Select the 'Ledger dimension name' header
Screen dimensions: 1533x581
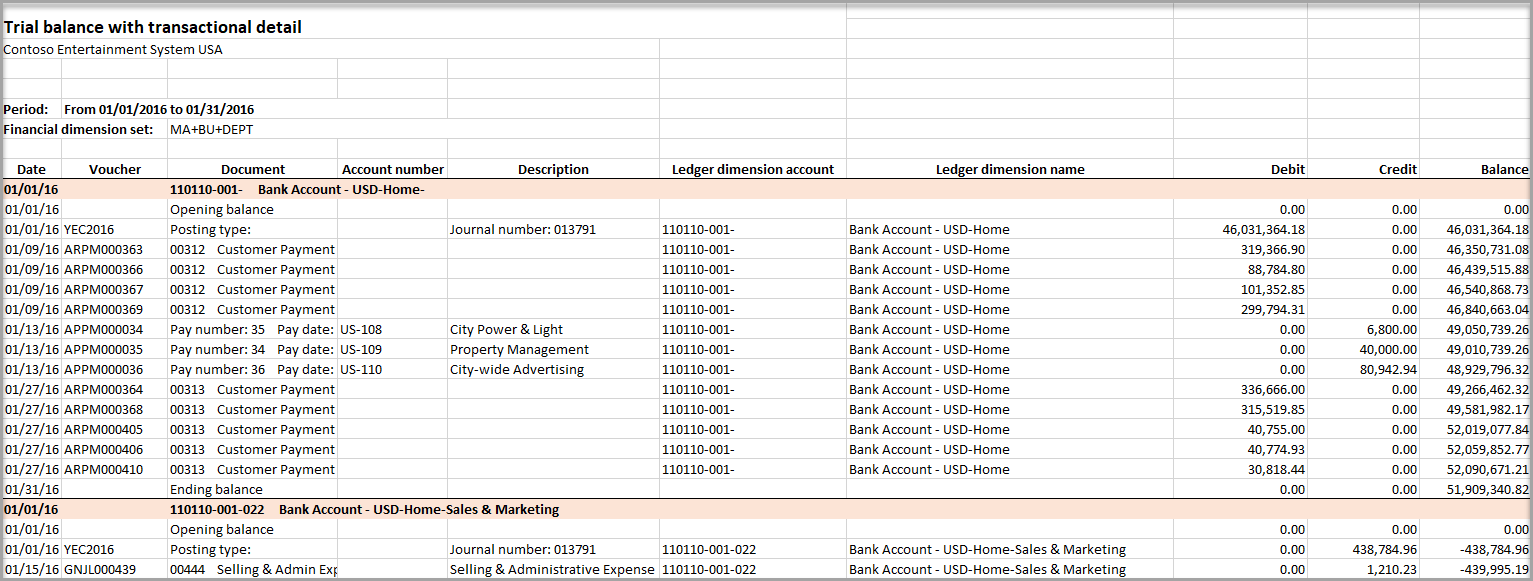point(1010,169)
